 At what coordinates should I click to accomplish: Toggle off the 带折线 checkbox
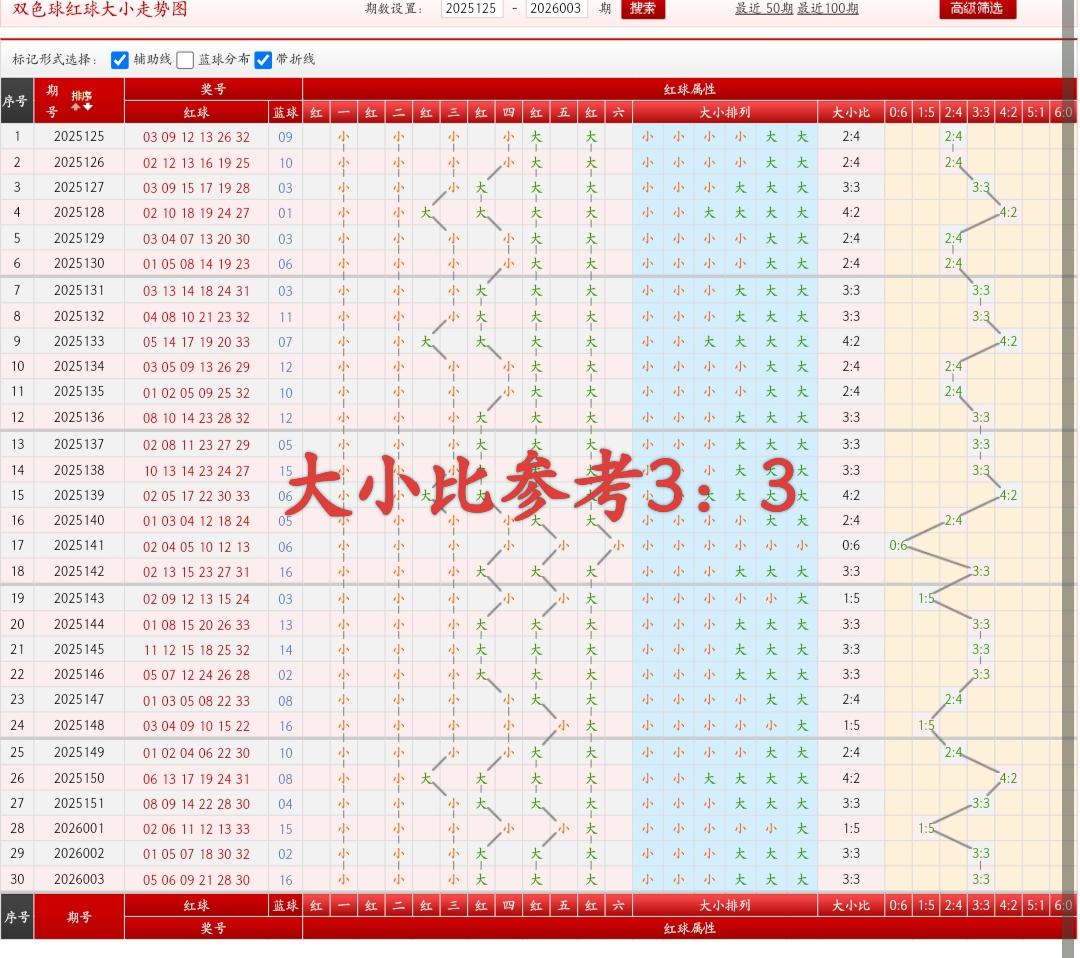point(263,60)
